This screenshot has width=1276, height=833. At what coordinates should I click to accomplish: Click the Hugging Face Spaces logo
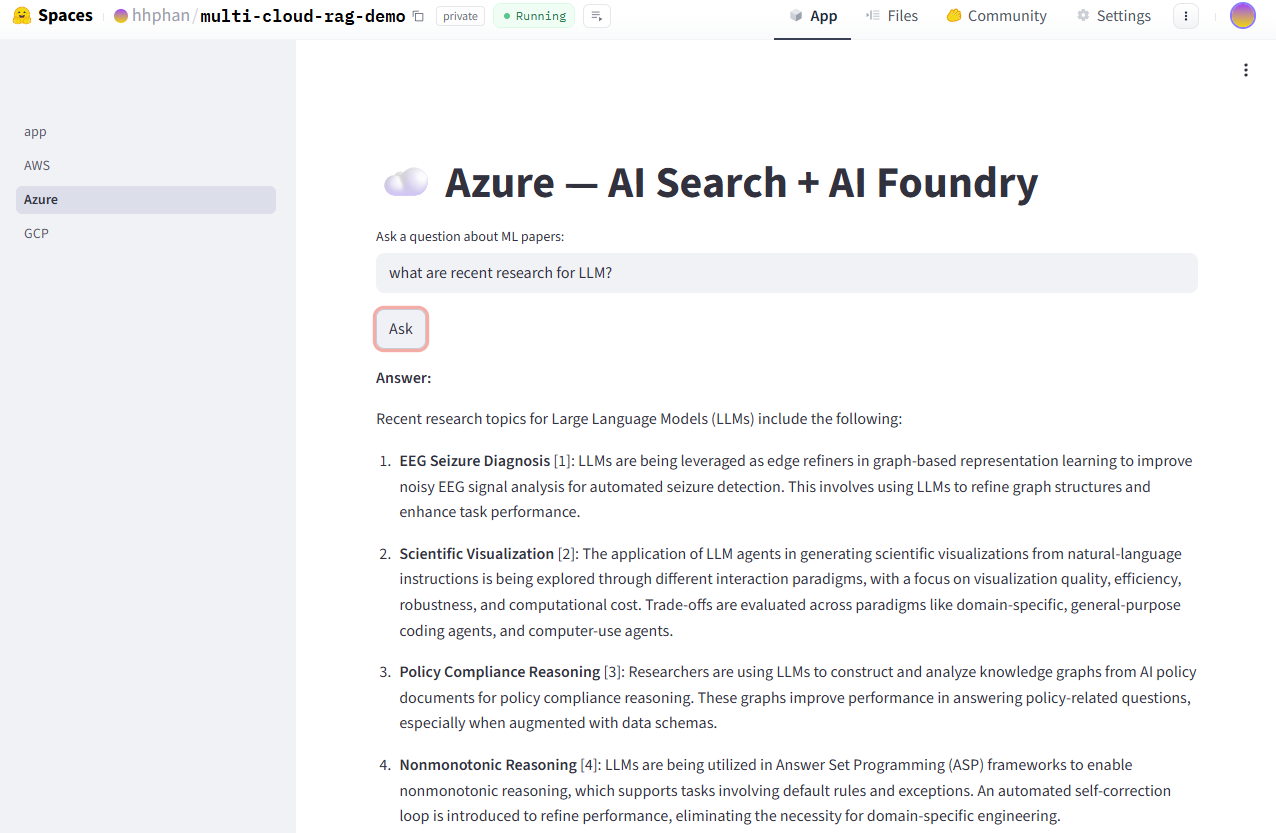click(21, 16)
